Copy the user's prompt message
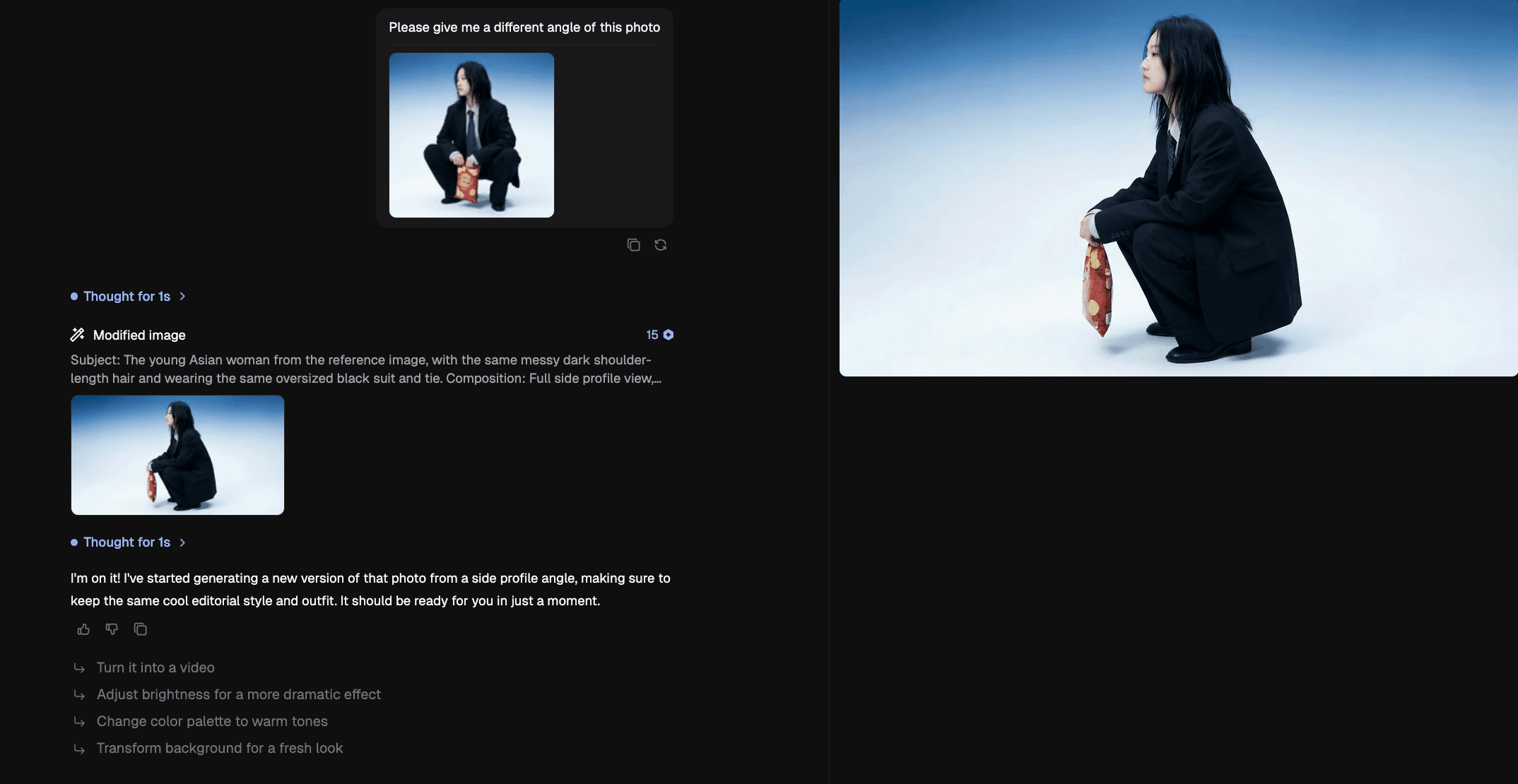The height and width of the screenshot is (784, 1518). click(x=633, y=245)
